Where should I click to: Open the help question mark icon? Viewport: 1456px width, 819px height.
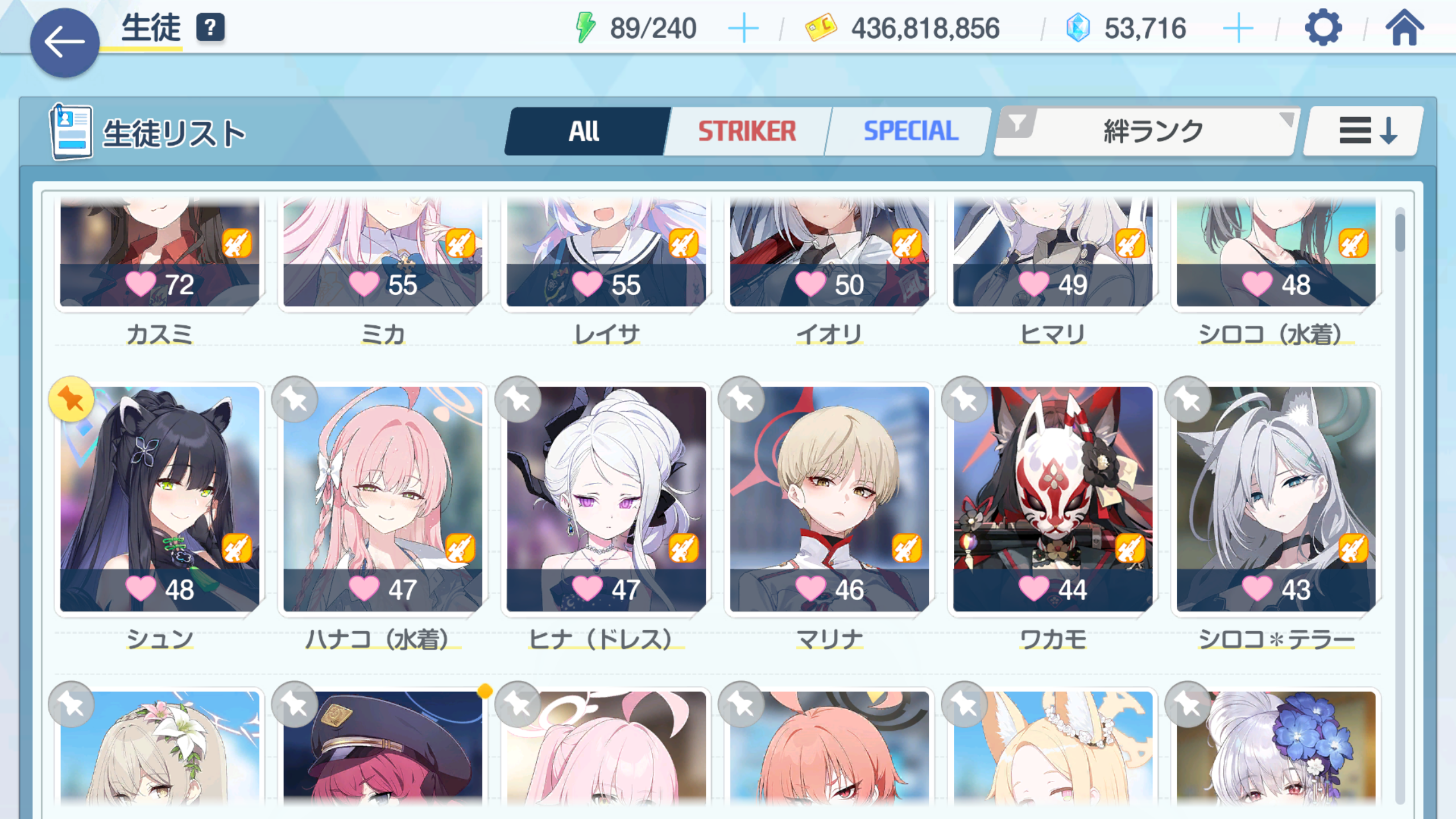(x=210, y=27)
